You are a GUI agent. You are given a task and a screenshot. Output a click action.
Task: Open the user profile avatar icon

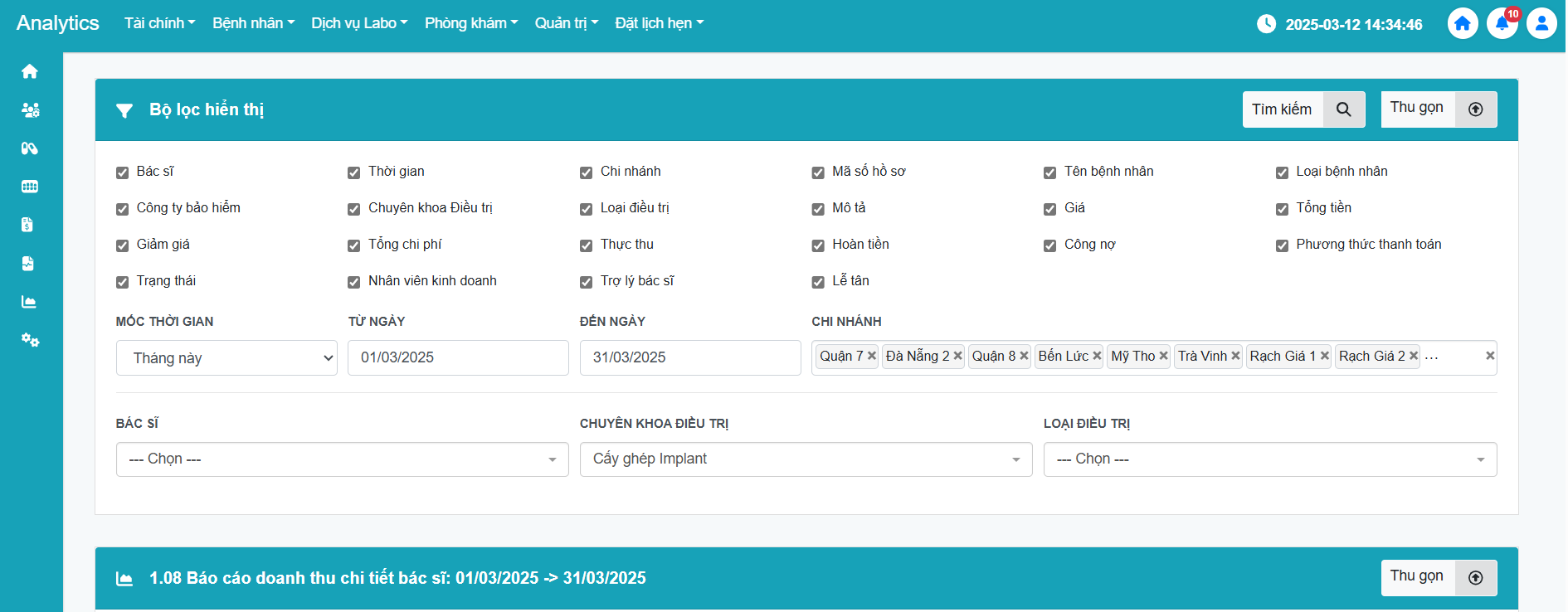[1541, 23]
